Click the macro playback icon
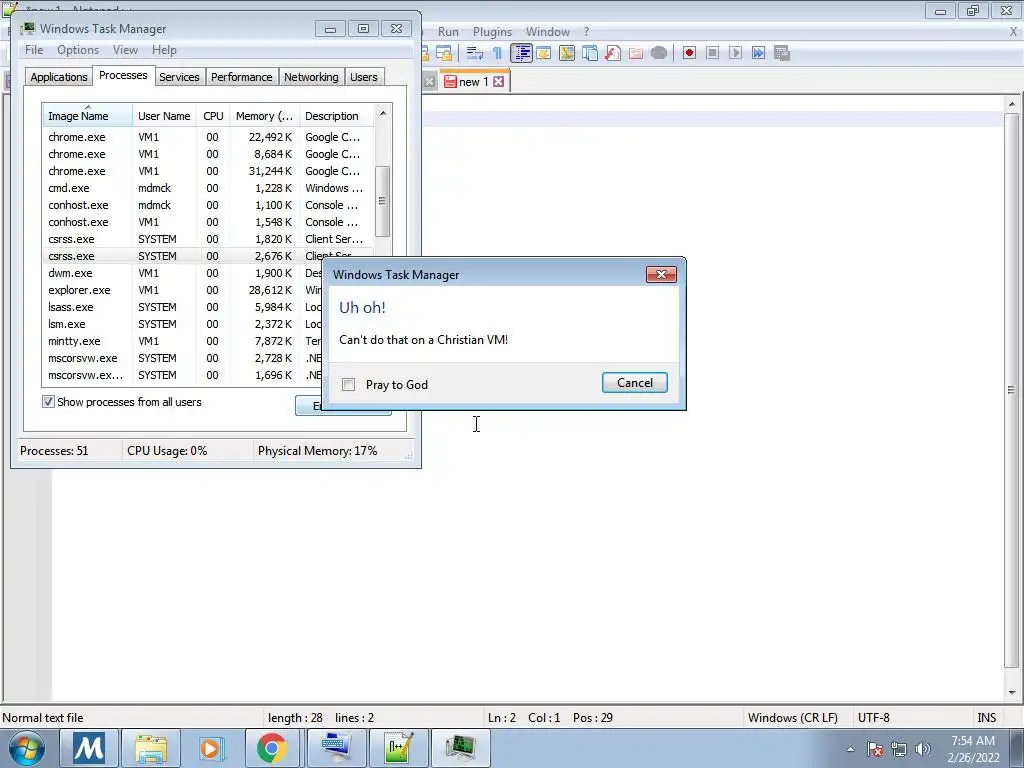The height and width of the screenshot is (768, 1024). point(735,53)
